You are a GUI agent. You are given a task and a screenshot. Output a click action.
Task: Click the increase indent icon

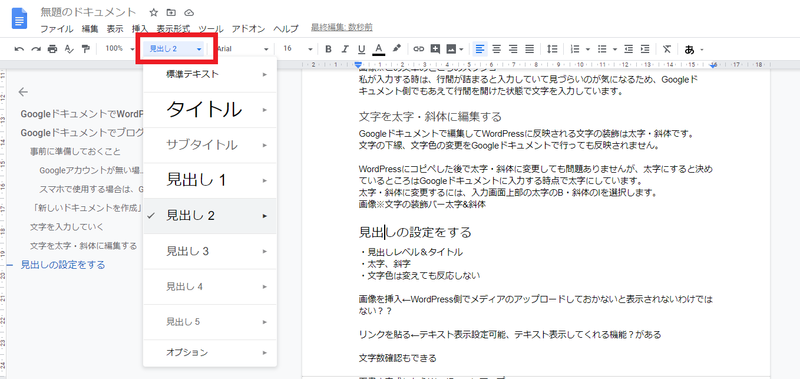tap(645, 49)
